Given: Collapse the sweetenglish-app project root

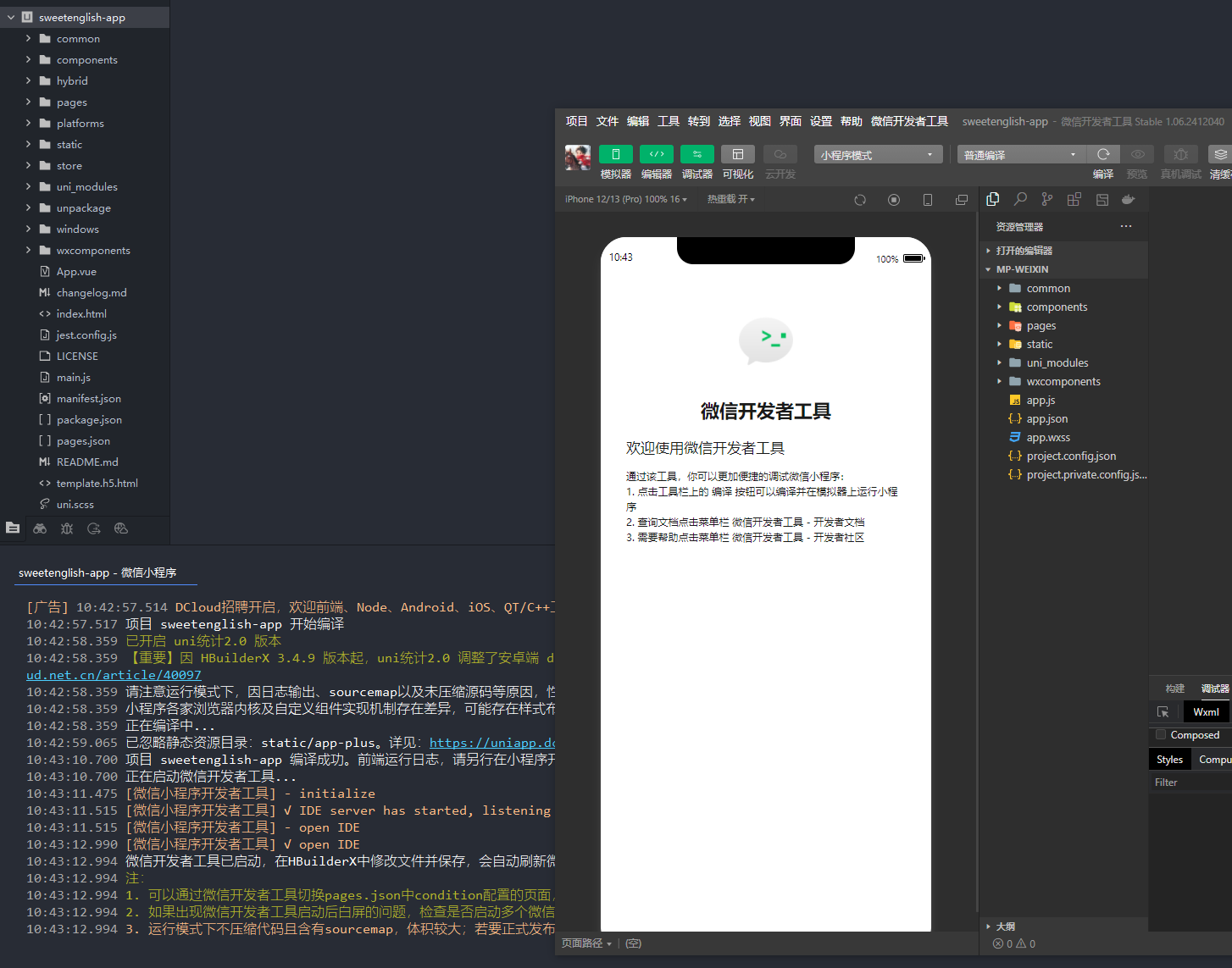Looking at the screenshot, I should (11, 17).
